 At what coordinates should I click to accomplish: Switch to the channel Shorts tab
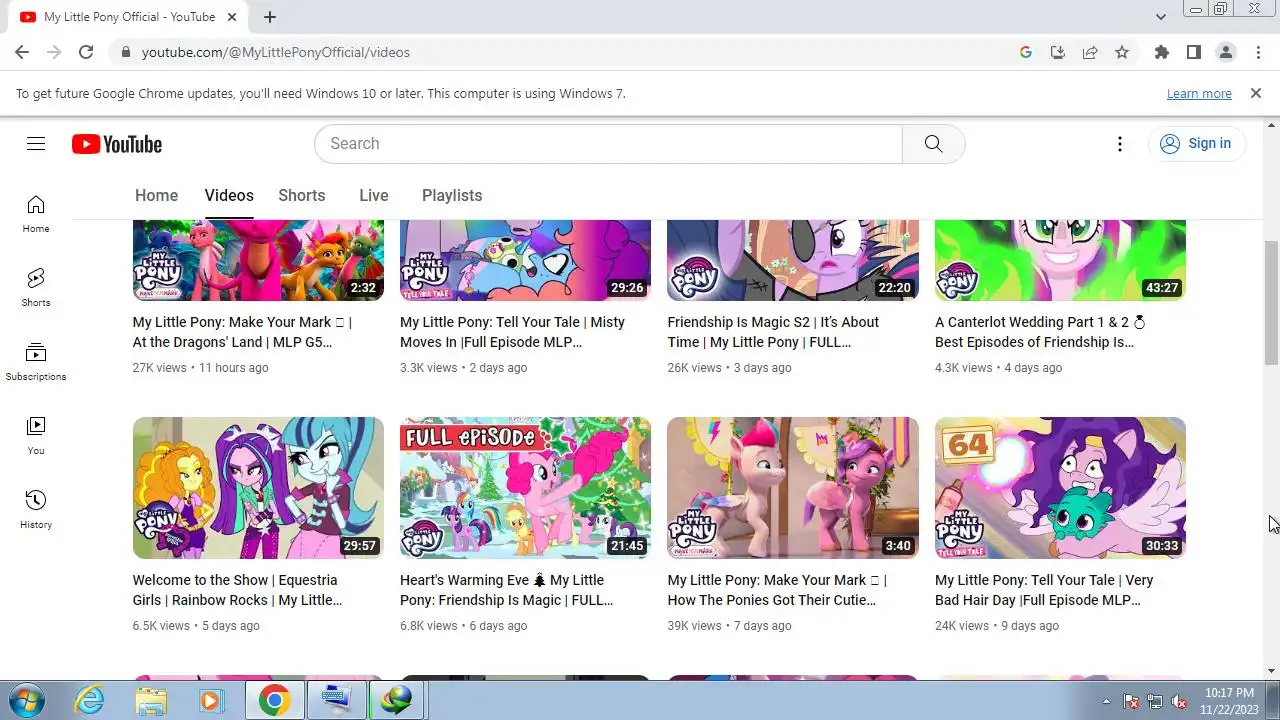302,195
